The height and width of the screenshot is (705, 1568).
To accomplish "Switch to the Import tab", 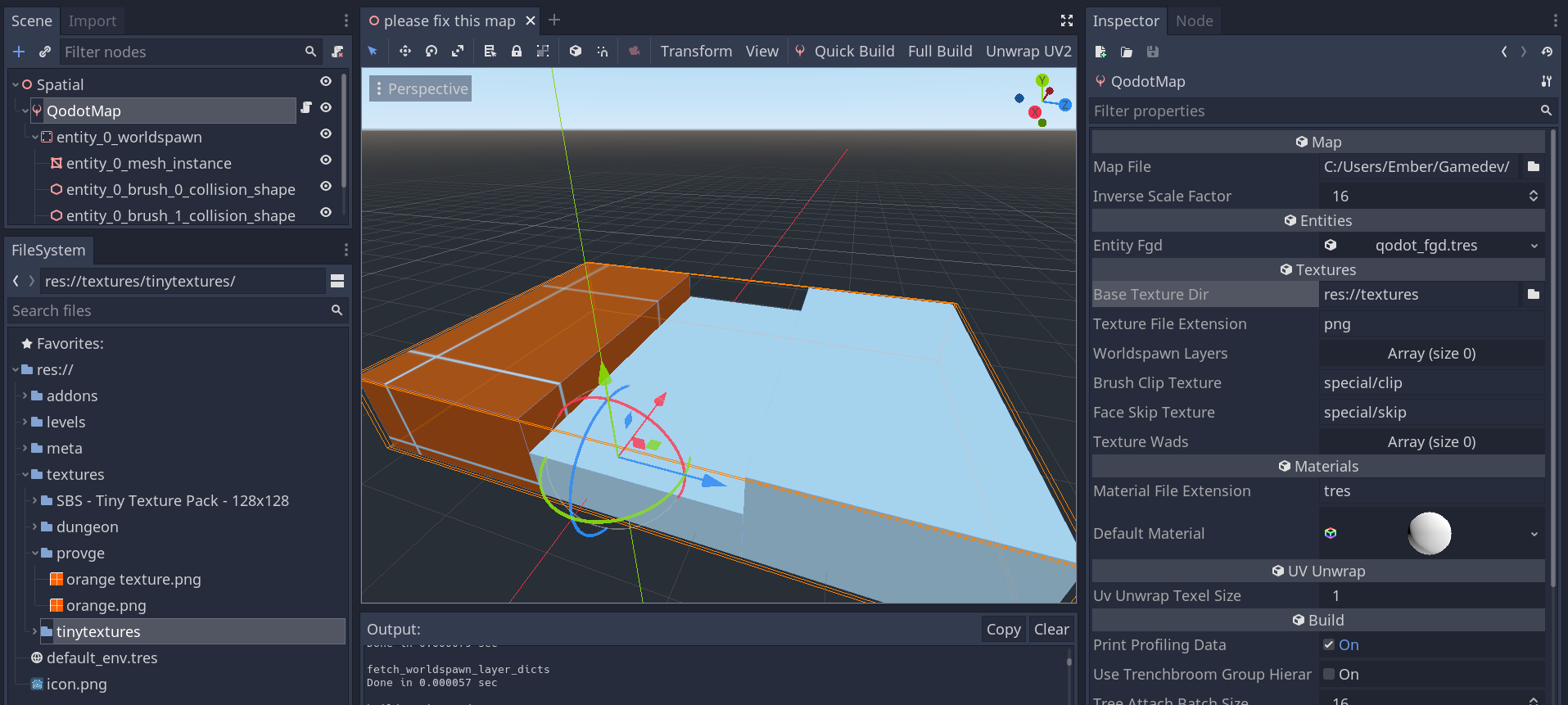I will click(92, 20).
